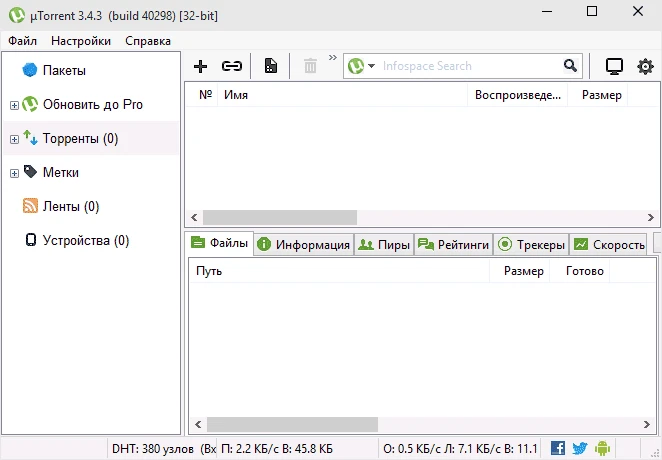Minimize the µTorrent window
Screen dimensions: 662x460
[x=547, y=11]
